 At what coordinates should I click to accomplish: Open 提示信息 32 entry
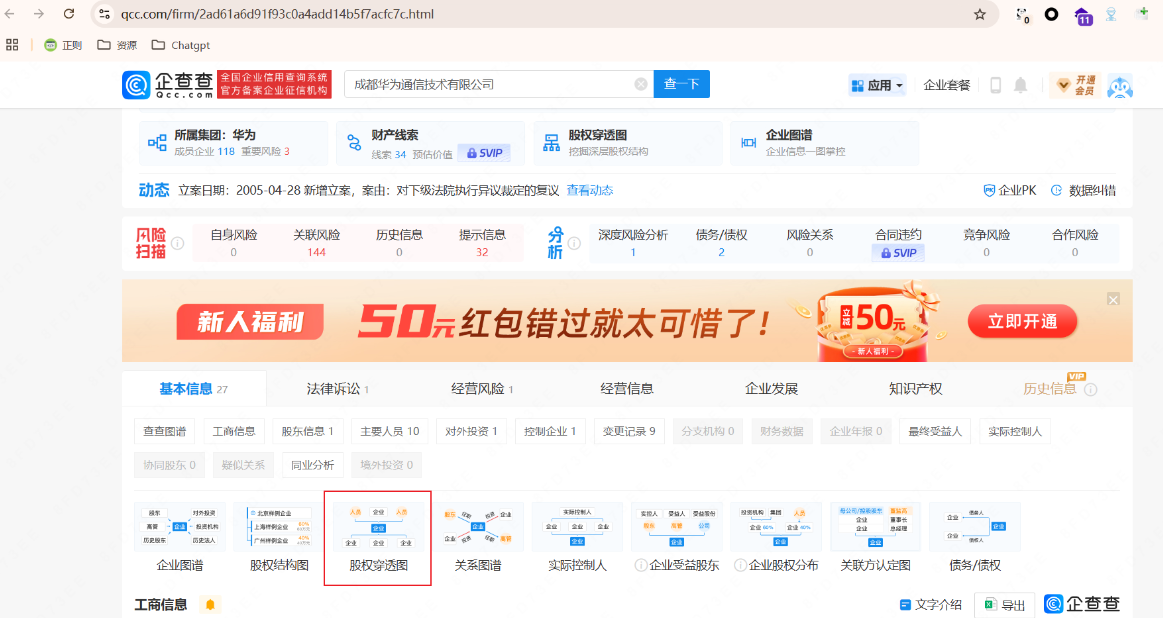tap(482, 243)
